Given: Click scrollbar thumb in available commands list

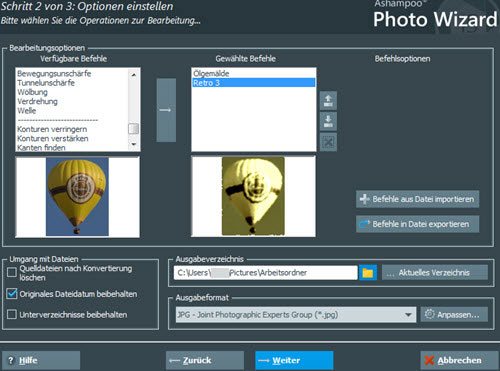Looking at the screenshot, I should pos(134,128).
